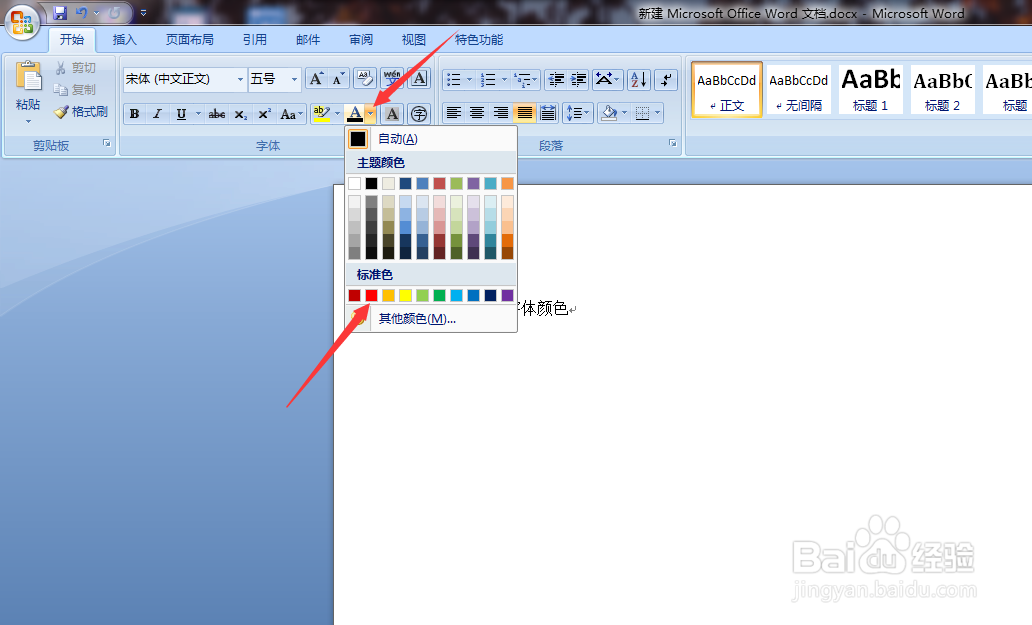Image resolution: width=1032 pixels, height=625 pixels.
Task: Switch to the 页面布局 ribbon tab
Action: tap(190, 39)
